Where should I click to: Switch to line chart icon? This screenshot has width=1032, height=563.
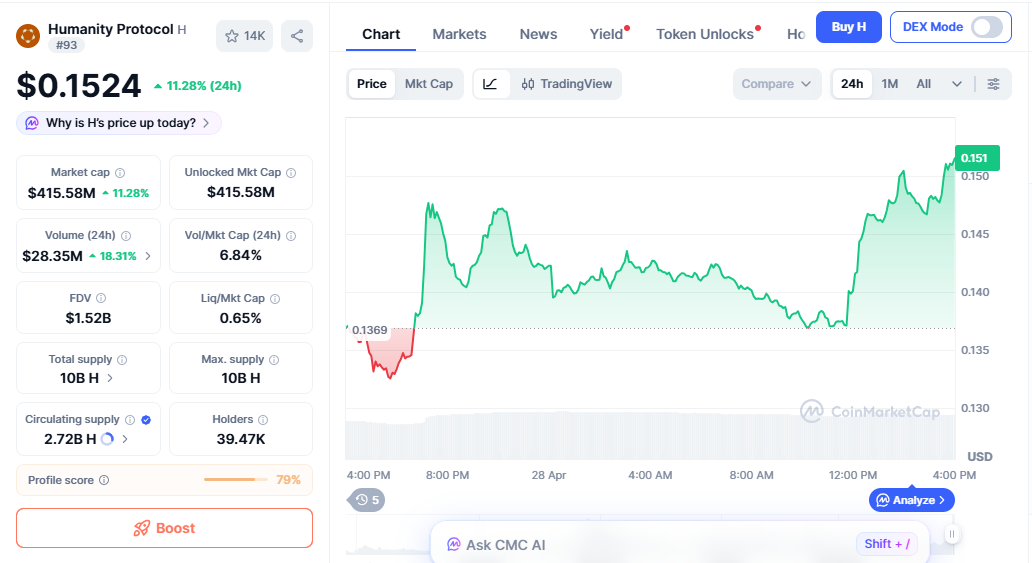tap(490, 84)
